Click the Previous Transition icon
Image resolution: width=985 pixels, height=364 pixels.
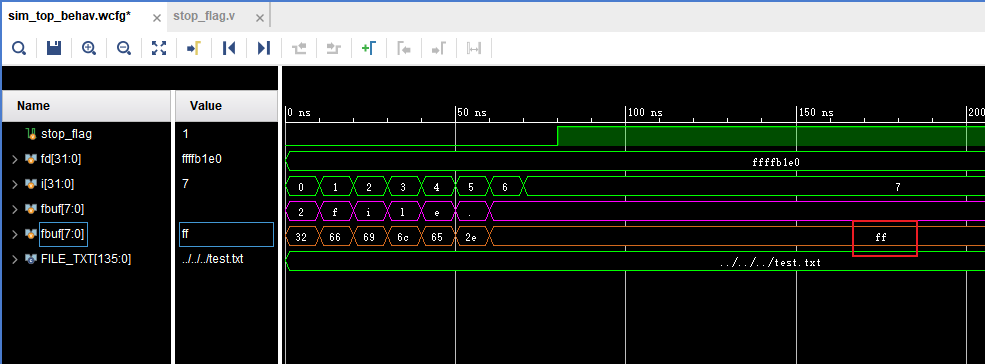(x=299, y=48)
